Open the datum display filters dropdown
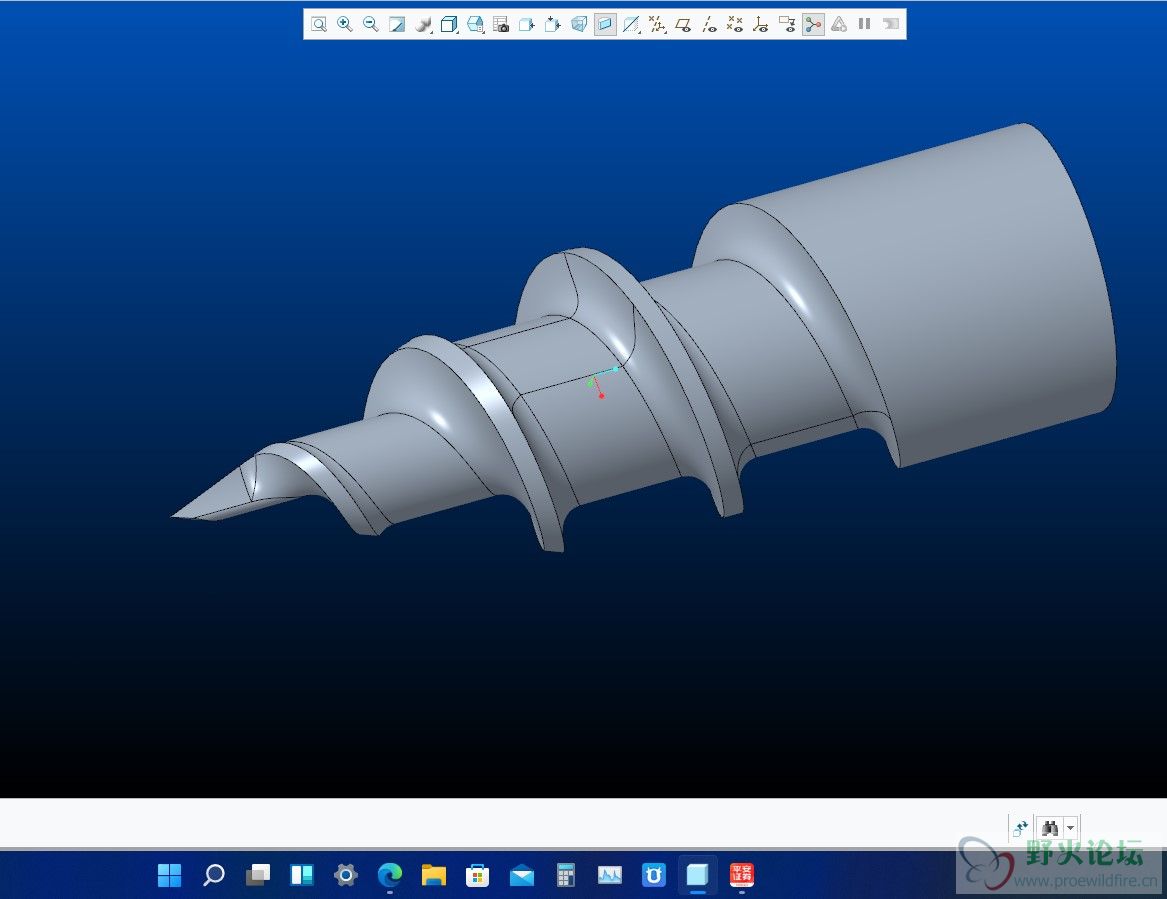1167x899 pixels. pos(657,25)
